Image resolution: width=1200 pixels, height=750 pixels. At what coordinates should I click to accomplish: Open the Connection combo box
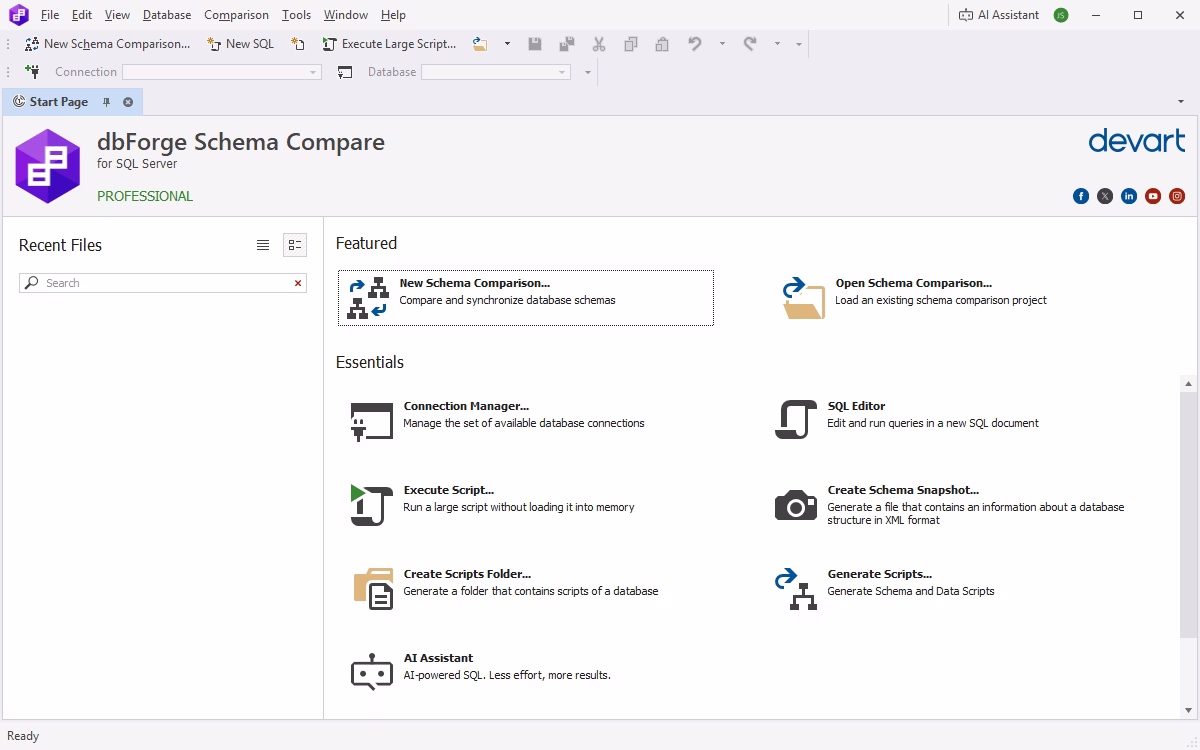222,72
